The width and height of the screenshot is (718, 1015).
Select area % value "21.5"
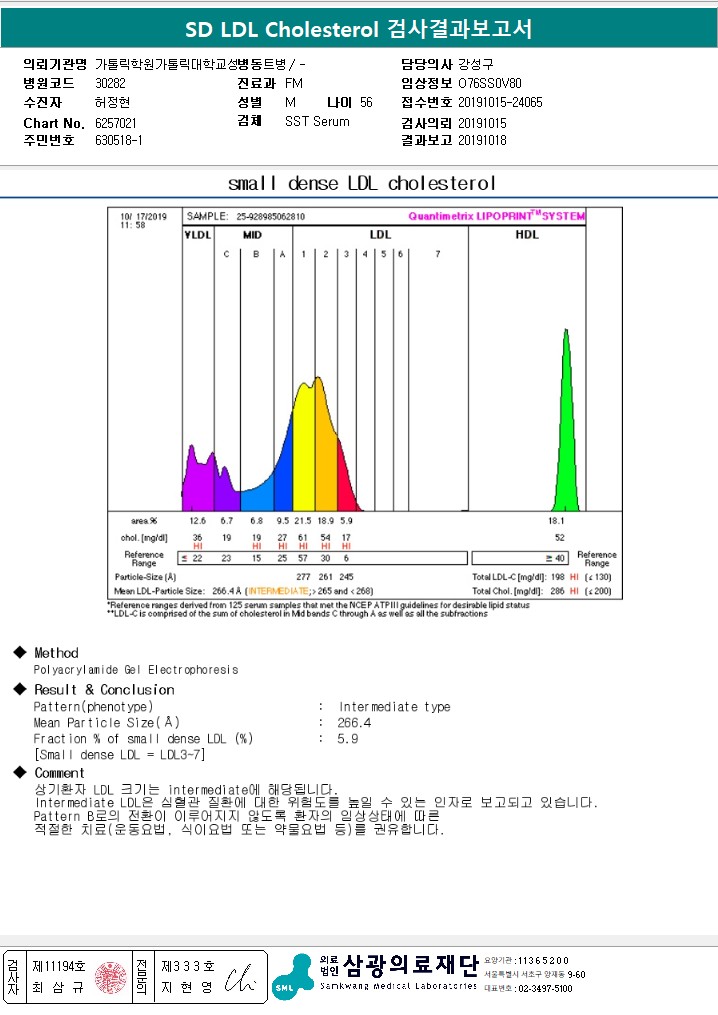tap(302, 520)
